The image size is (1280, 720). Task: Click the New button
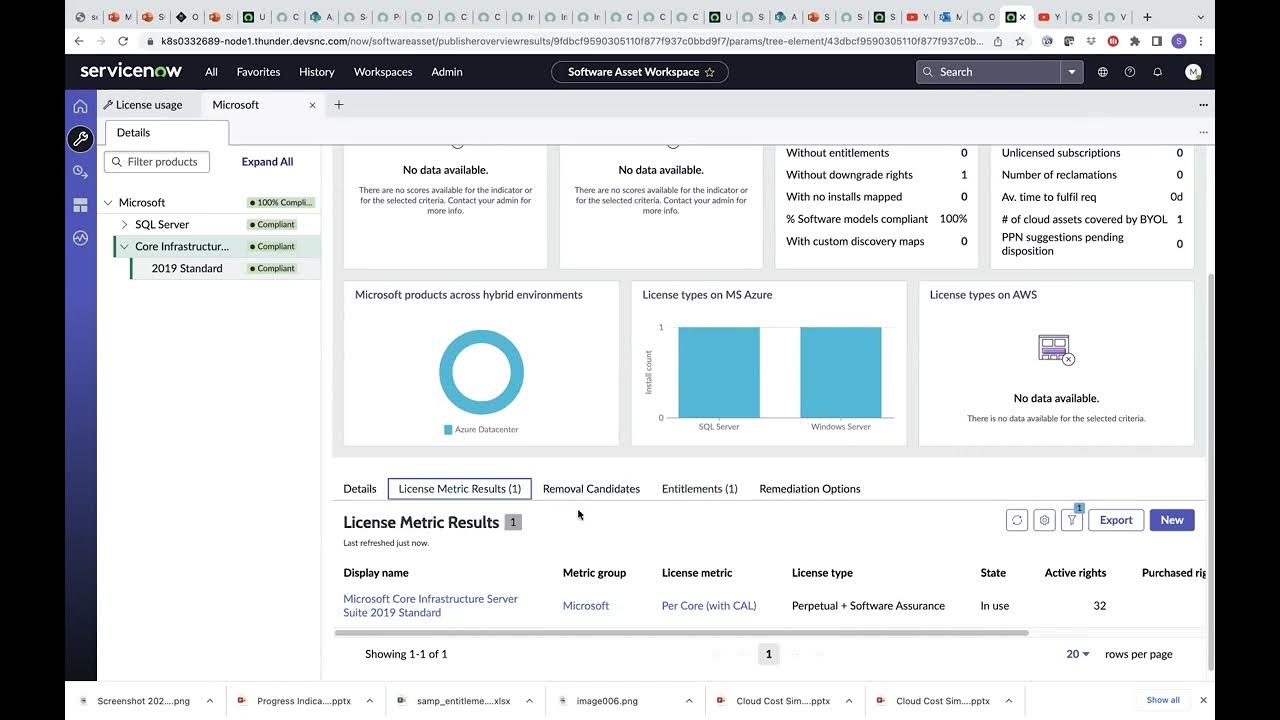[1172, 520]
